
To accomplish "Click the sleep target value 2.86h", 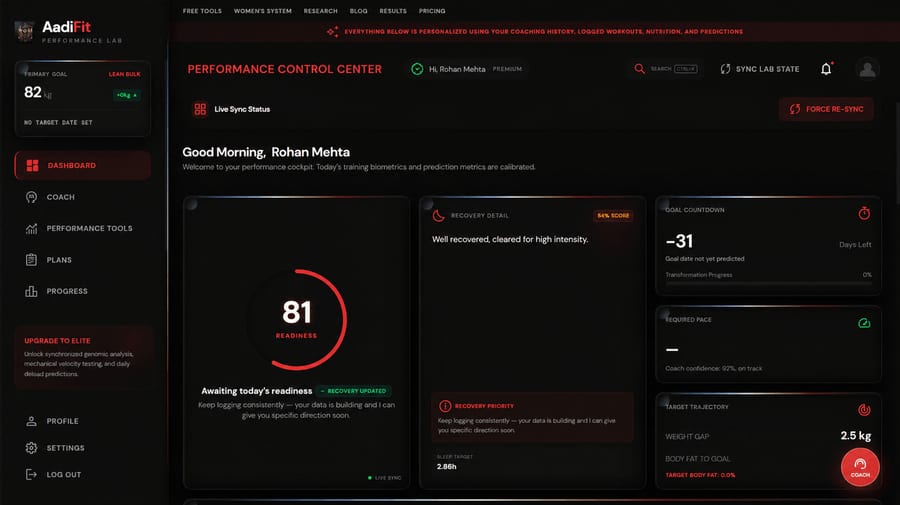I will tap(447, 467).
